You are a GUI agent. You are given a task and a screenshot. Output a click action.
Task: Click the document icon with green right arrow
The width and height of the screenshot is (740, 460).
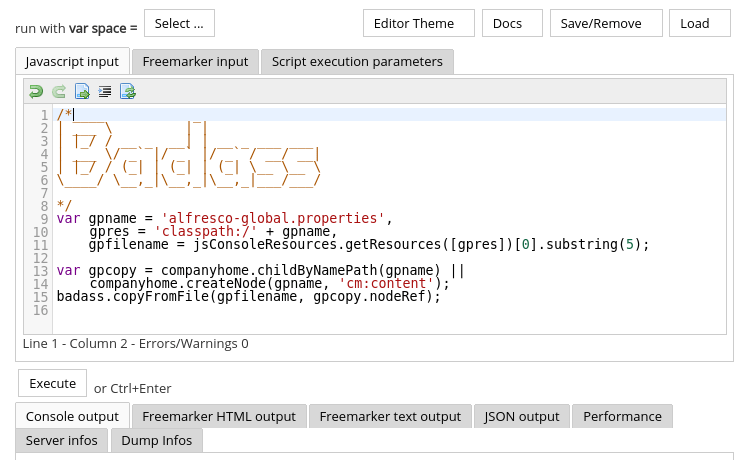(x=82, y=92)
